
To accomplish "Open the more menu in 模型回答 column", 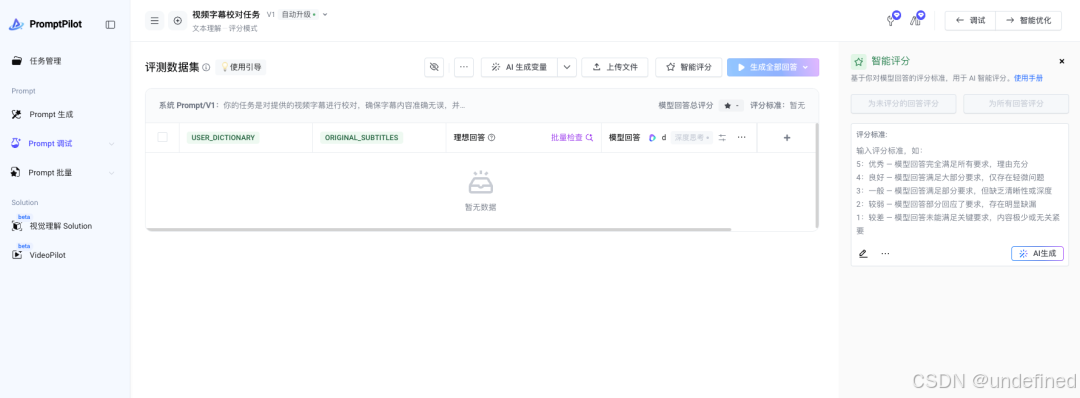I will tap(741, 138).
